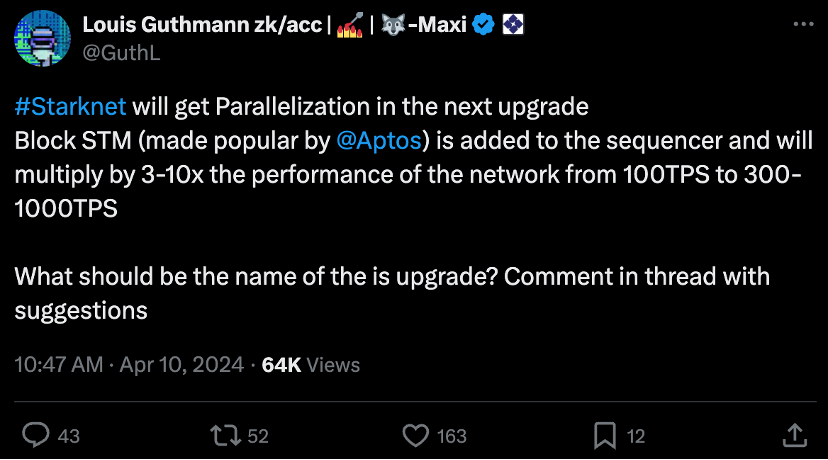Click the share tweet icon
Viewport: 828px width, 460px height.
click(x=793, y=435)
